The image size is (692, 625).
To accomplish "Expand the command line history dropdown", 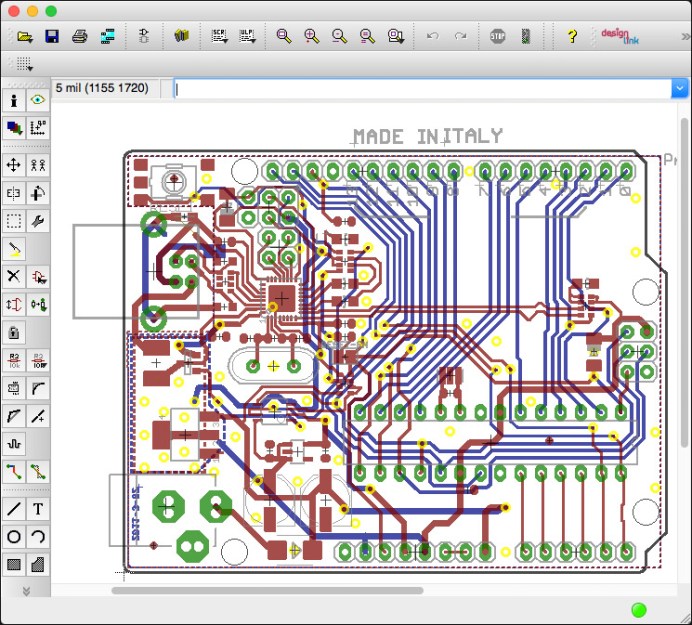I will [679, 89].
